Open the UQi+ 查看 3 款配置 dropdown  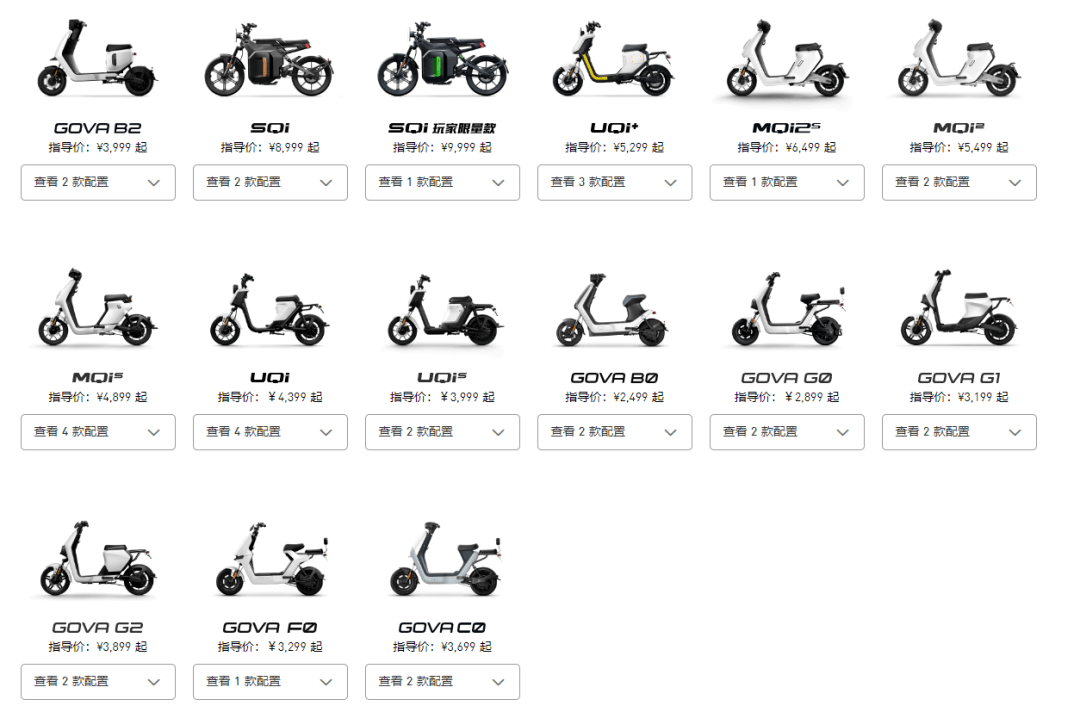[x=614, y=182]
